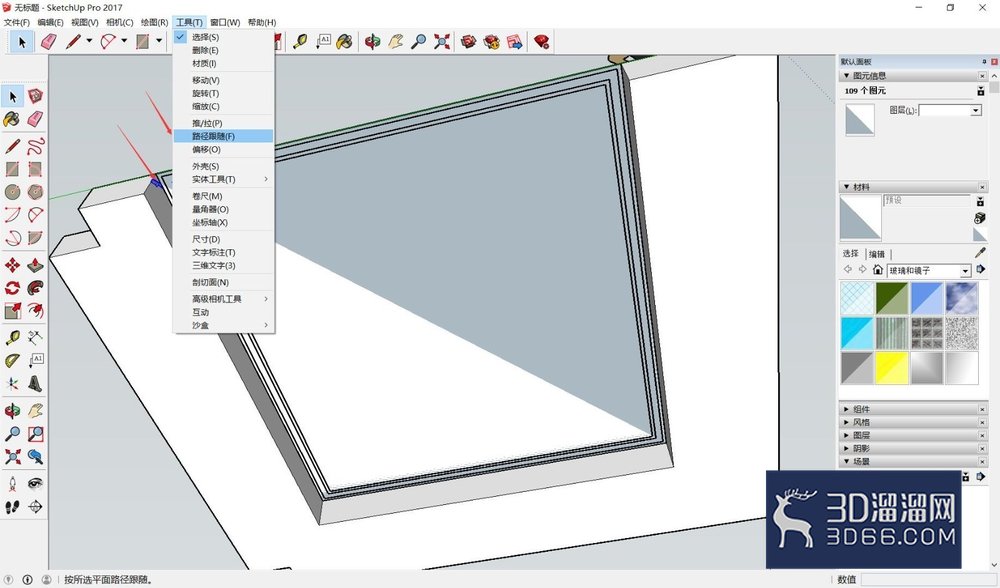Choose the Offset tool icon
The image size is (1000, 588).
click(x=35, y=311)
